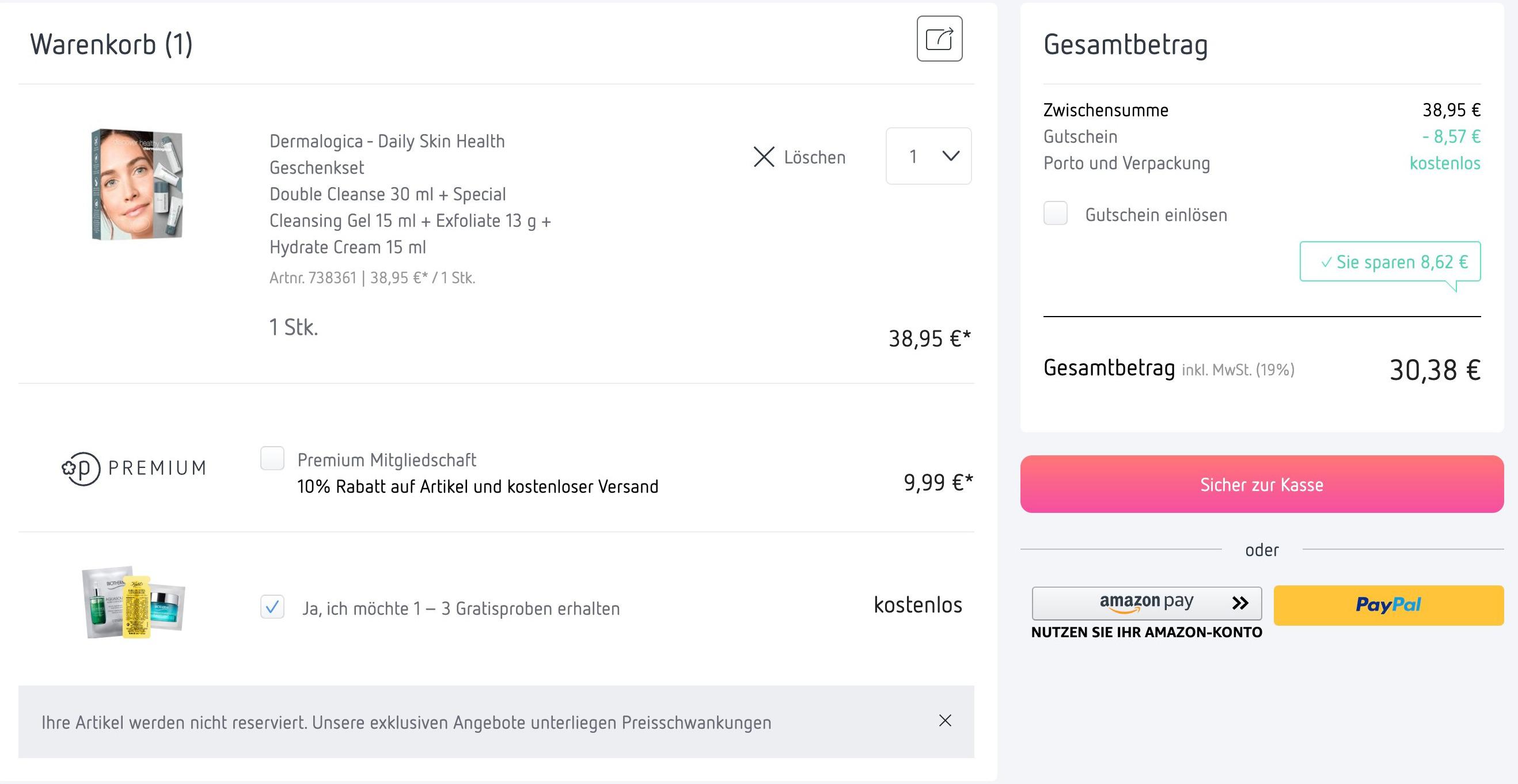Click the Premium logo
The width and height of the screenshot is (1518, 784).
coord(134,469)
